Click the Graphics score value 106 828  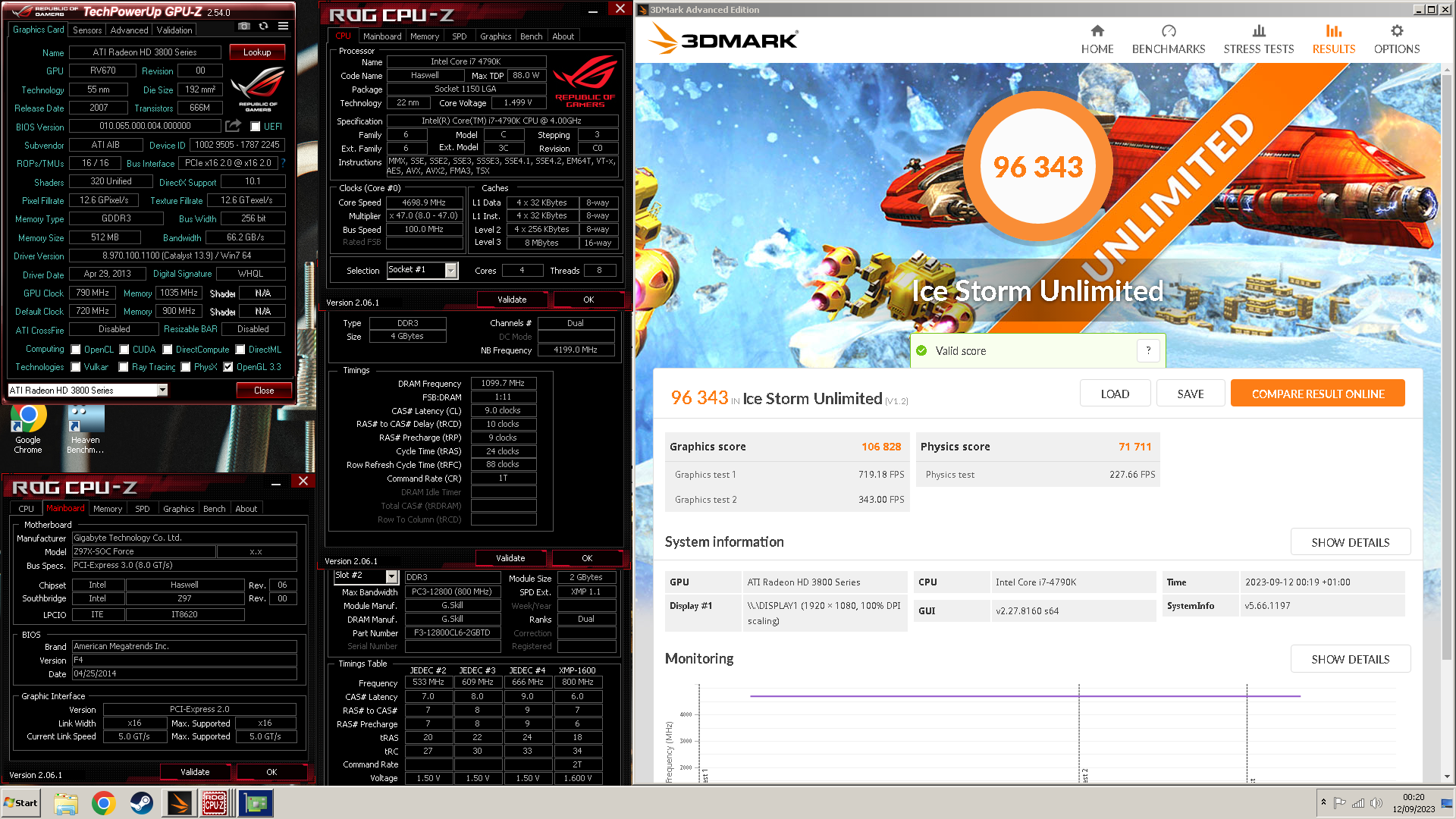pyautogui.click(x=881, y=447)
